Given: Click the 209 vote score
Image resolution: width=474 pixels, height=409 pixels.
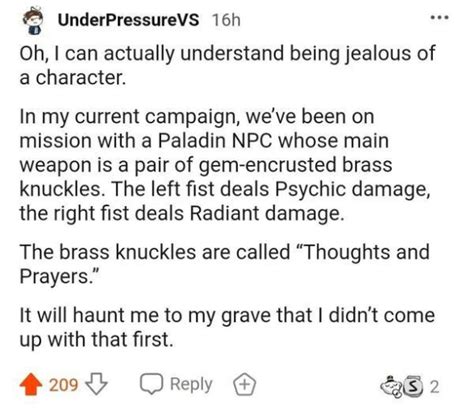Looking at the screenshot, I should (x=64, y=385).
